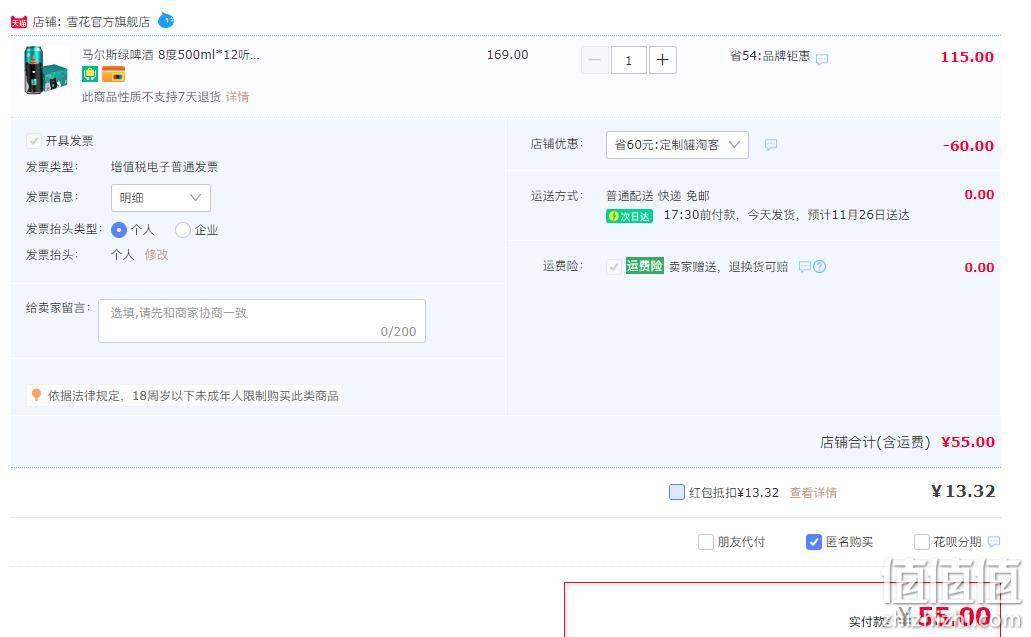Toggle the 开具发票 checkbox
Viewport: 1031px width, 637px height.
tap(33, 141)
